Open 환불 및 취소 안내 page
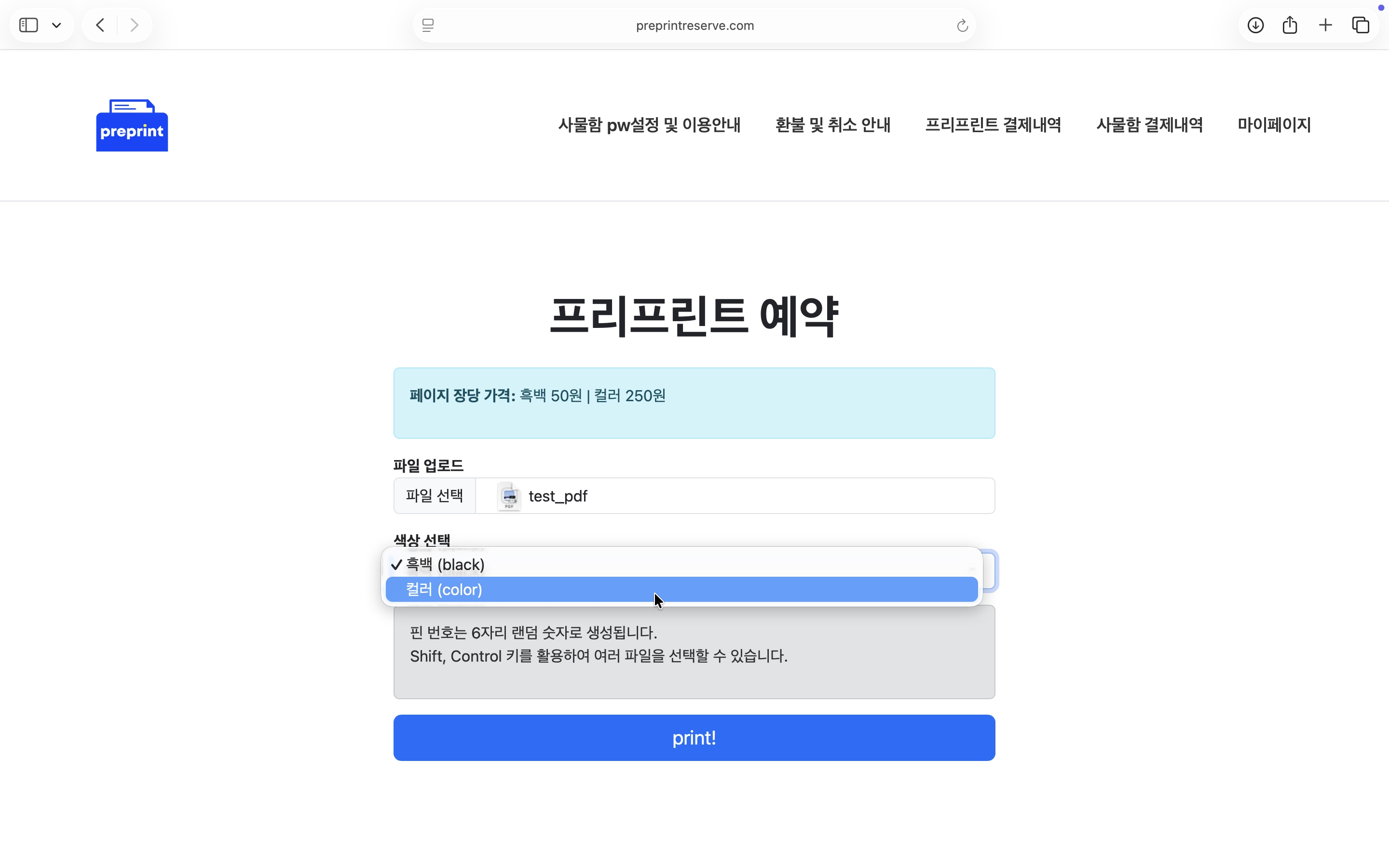Screen dimensions: 1389x868 pos(832,124)
